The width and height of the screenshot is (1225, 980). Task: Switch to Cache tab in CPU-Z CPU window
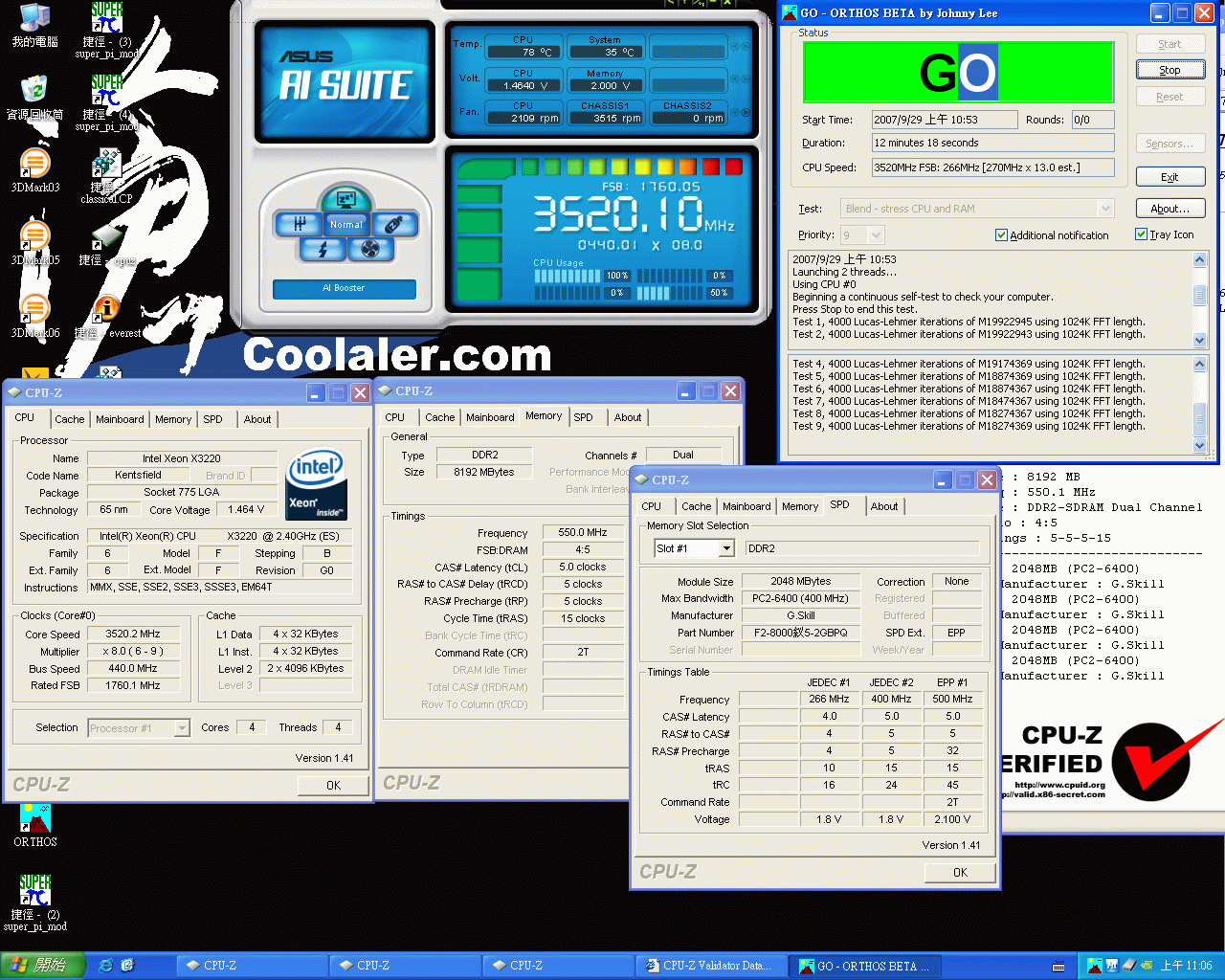69,419
